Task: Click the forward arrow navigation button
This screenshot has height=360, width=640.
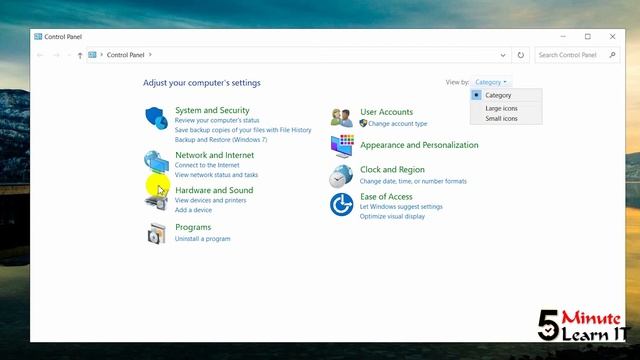Action: [56, 55]
